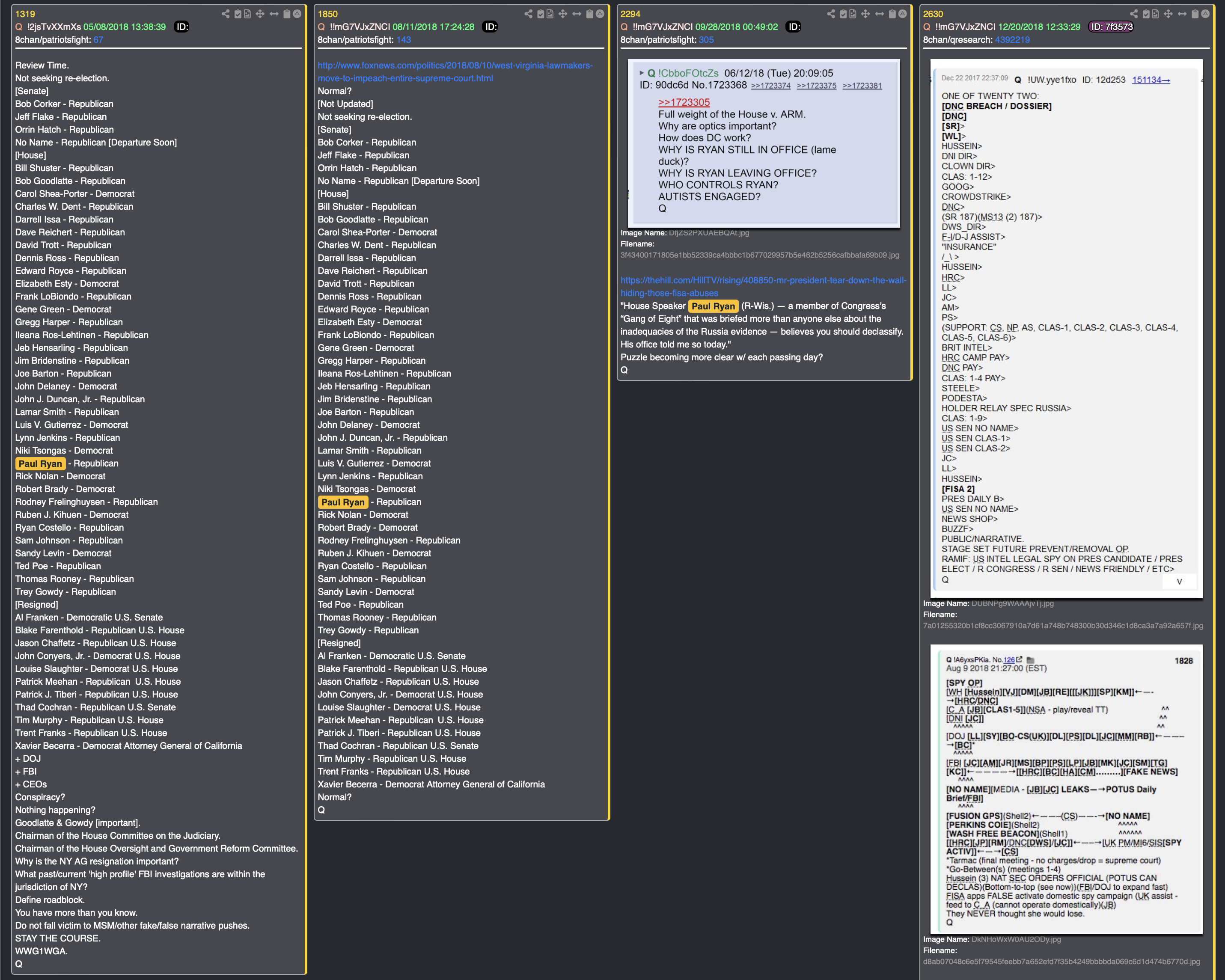The width and height of the screenshot is (1225, 980).
Task: Open the ONE OF TWENTY TWO image in post 2630
Action: (1067, 328)
